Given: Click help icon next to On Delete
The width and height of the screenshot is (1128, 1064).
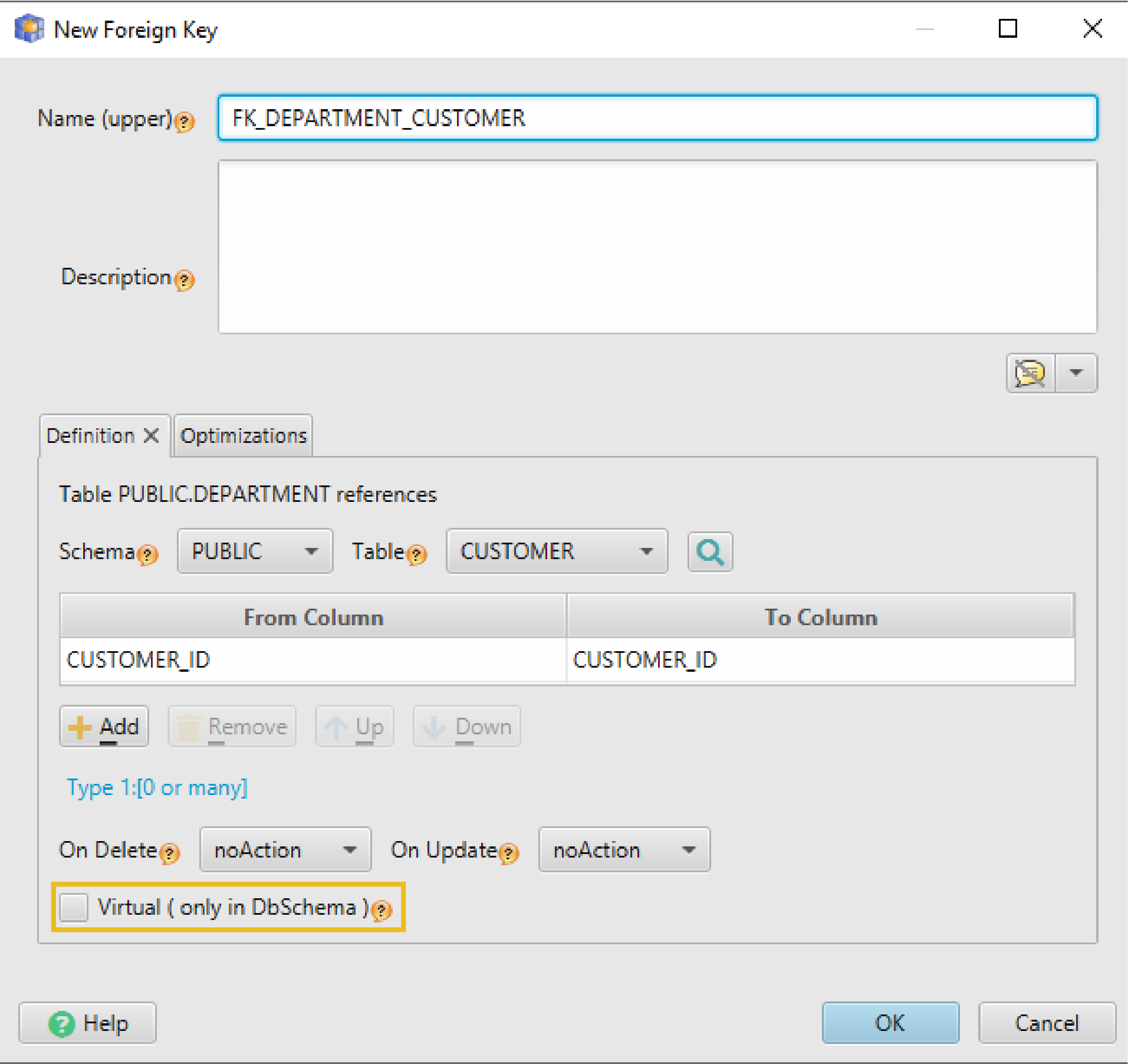Looking at the screenshot, I should pos(170,853).
